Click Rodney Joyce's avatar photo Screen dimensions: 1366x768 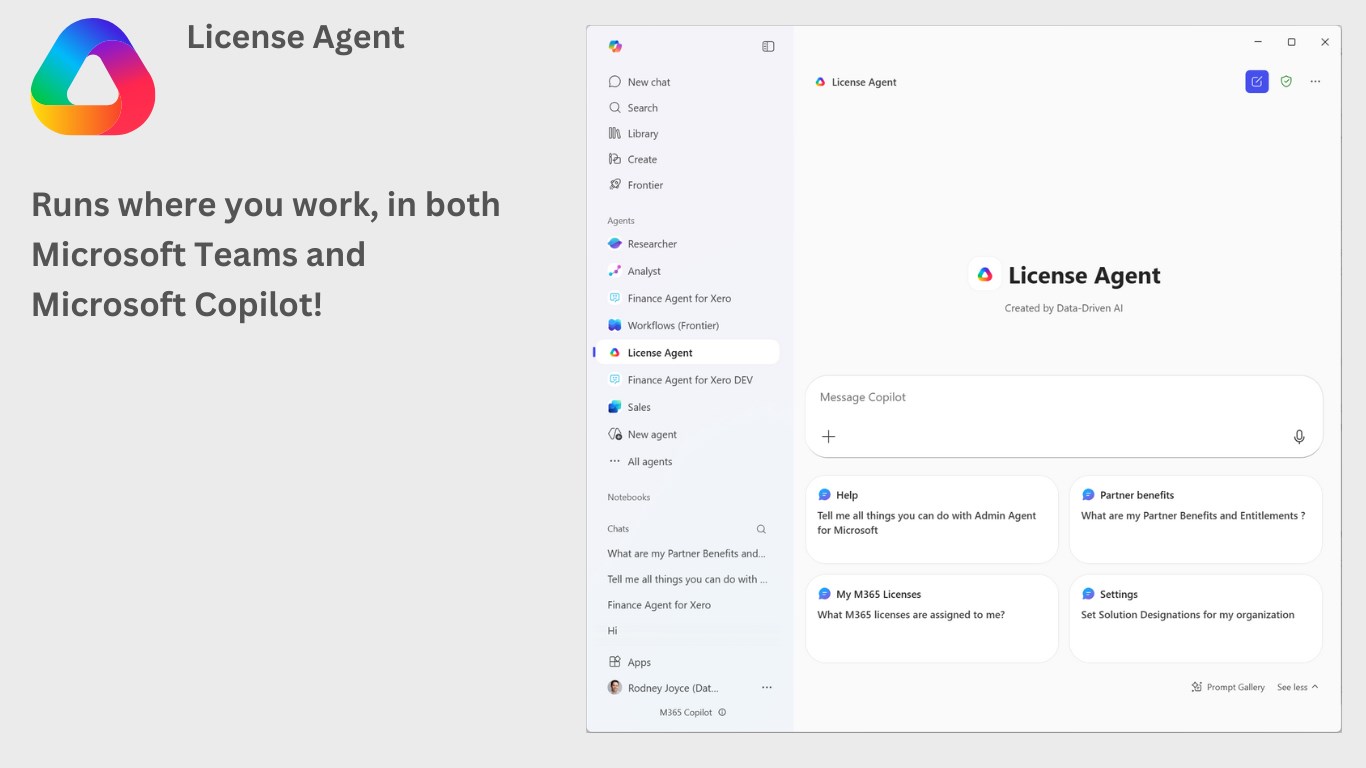tap(615, 688)
